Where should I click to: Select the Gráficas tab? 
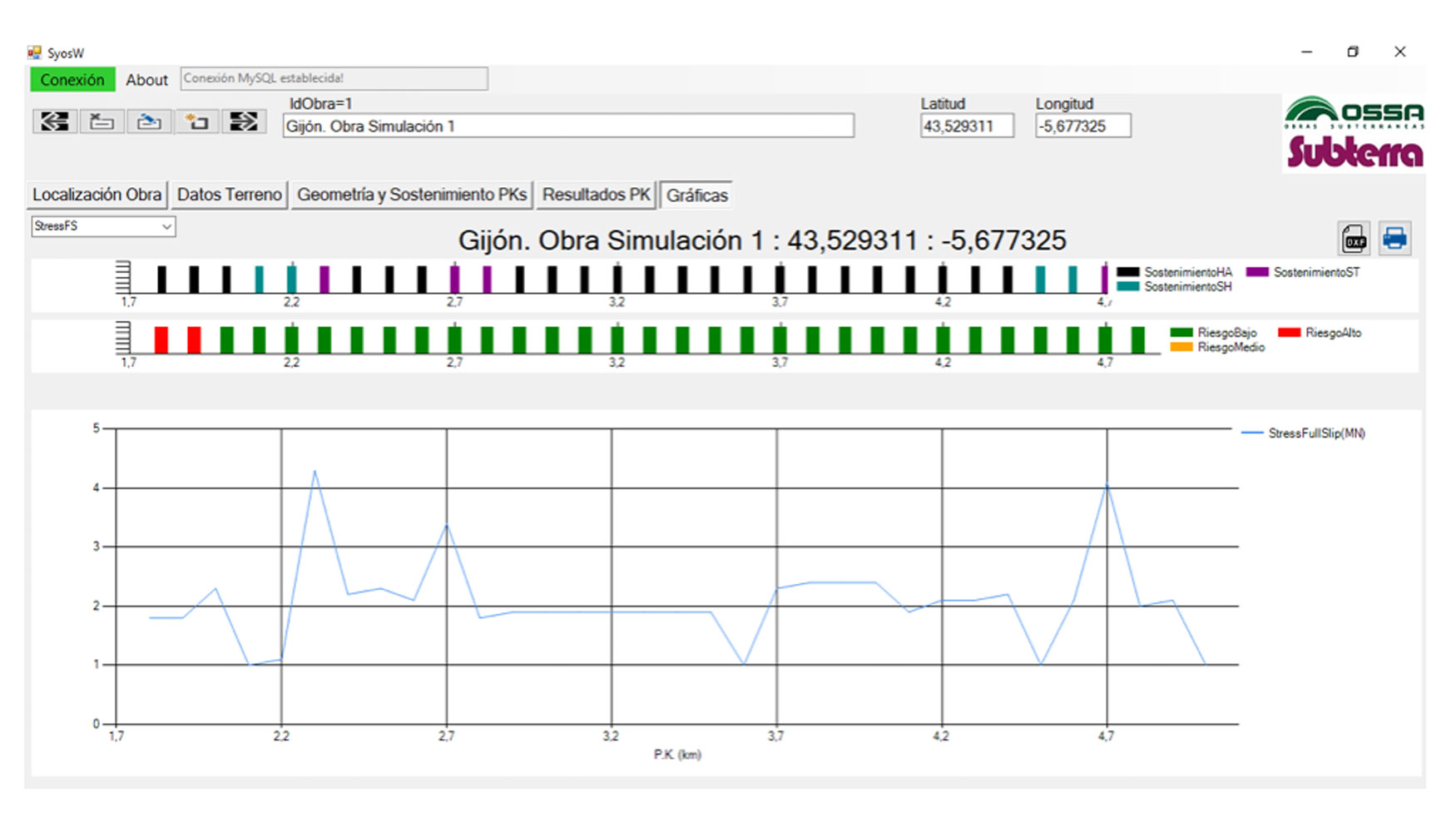pos(696,196)
